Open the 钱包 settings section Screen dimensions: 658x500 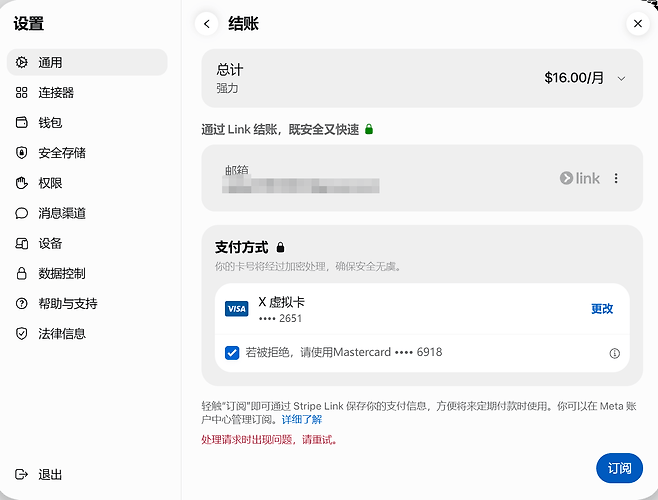(x=87, y=123)
